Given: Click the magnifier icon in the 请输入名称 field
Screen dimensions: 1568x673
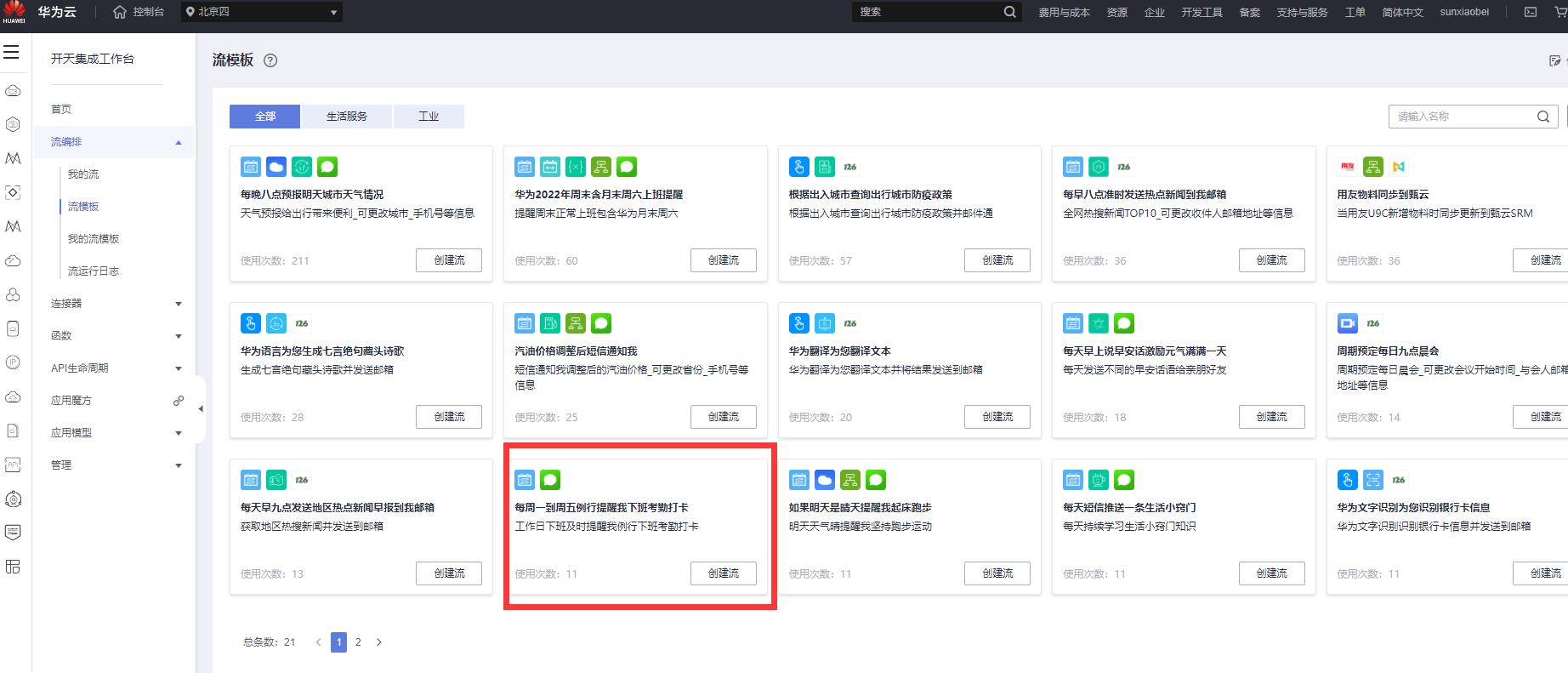Looking at the screenshot, I should click(1543, 117).
